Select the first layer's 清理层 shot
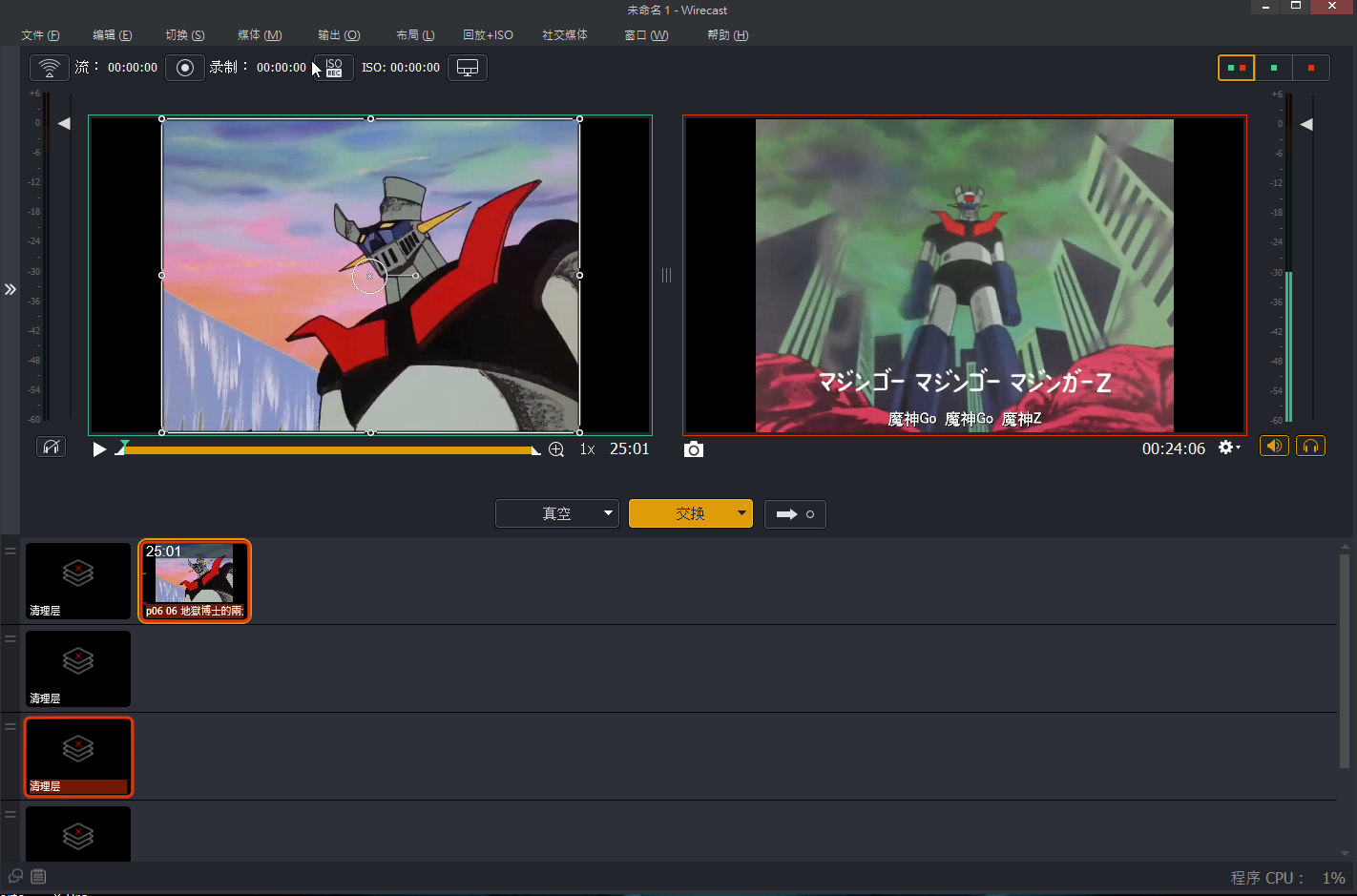 (78, 581)
